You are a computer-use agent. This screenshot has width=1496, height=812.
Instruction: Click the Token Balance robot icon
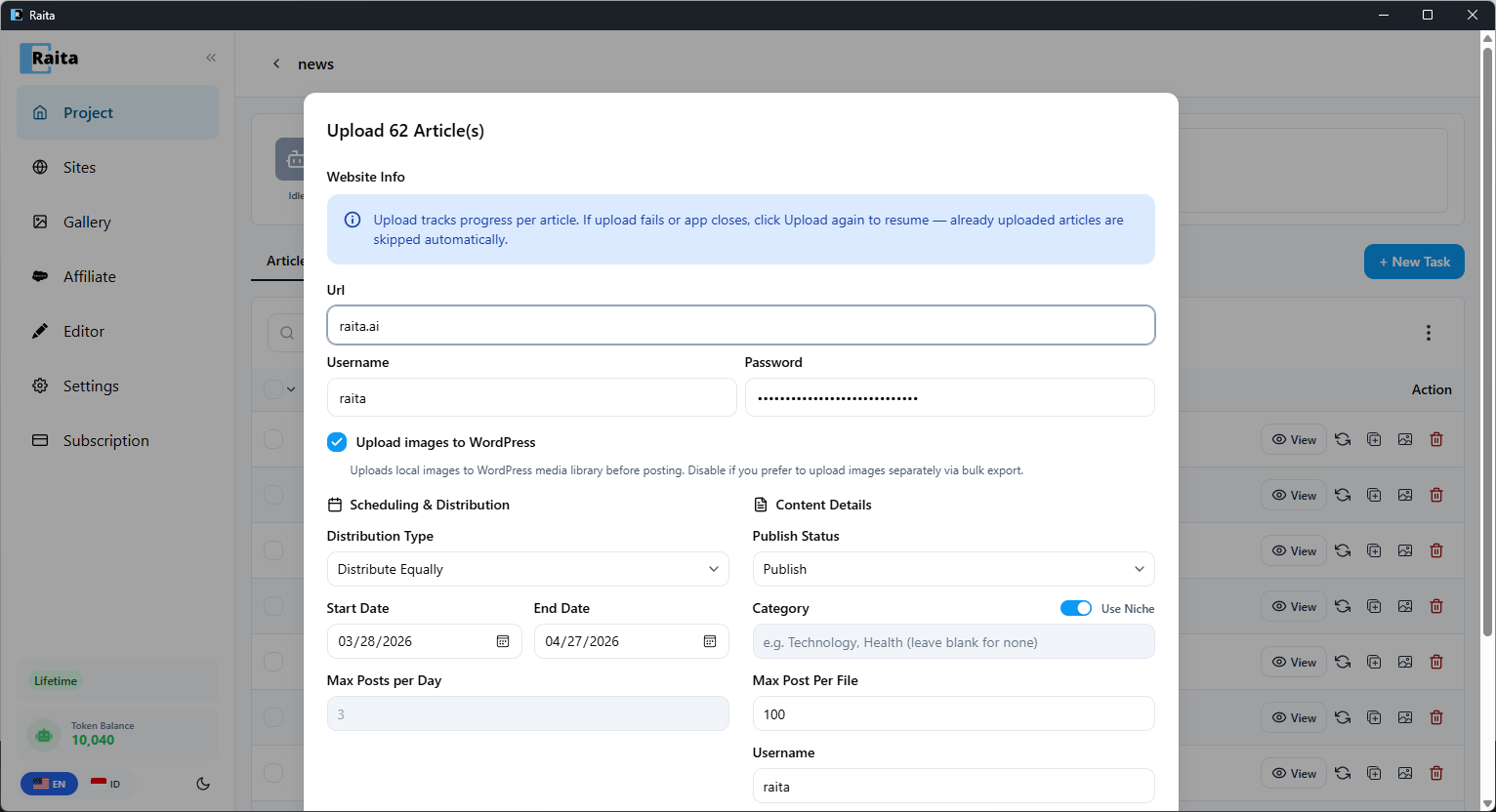point(44,734)
